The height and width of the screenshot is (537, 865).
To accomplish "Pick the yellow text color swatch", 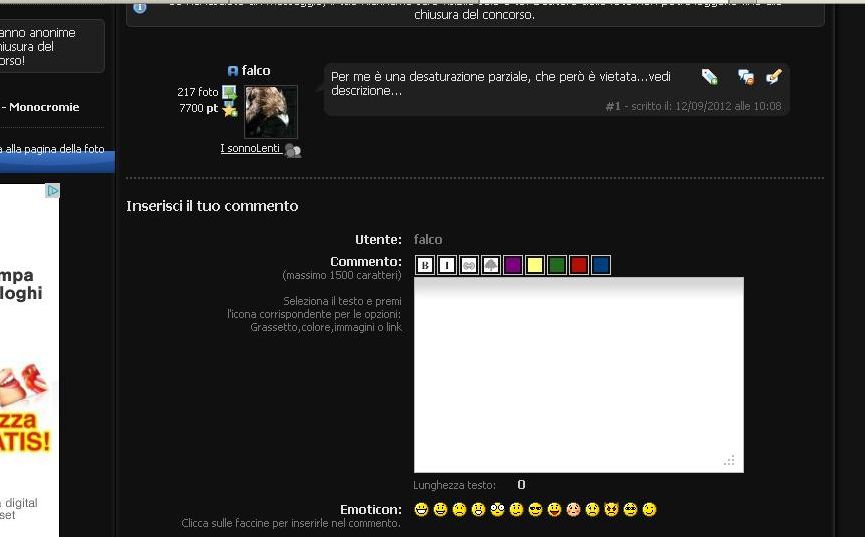I will click(535, 265).
